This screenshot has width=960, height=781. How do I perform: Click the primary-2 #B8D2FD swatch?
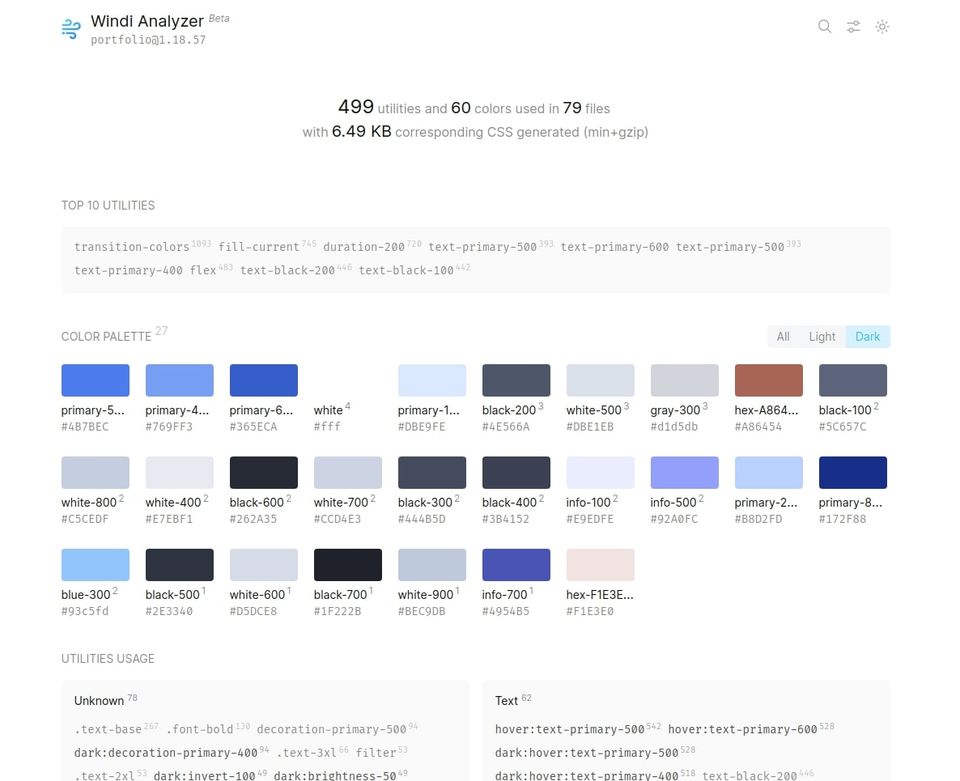pyautogui.click(x=768, y=473)
